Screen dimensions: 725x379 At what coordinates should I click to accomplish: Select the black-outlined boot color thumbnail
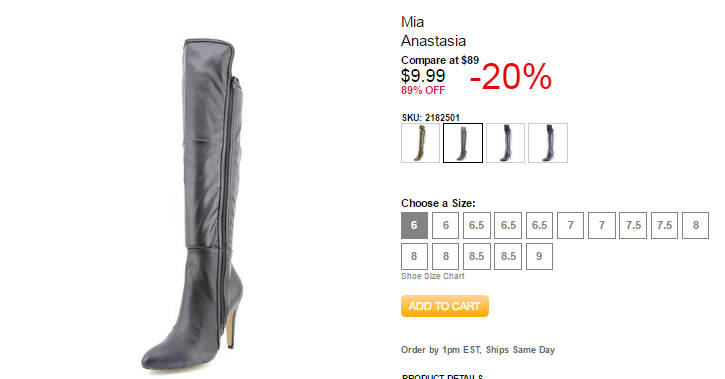click(463, 143)
